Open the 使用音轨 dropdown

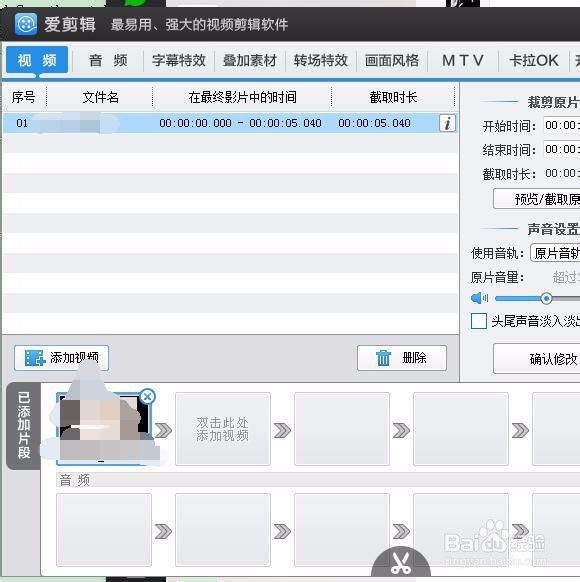(x=555, y=253)
